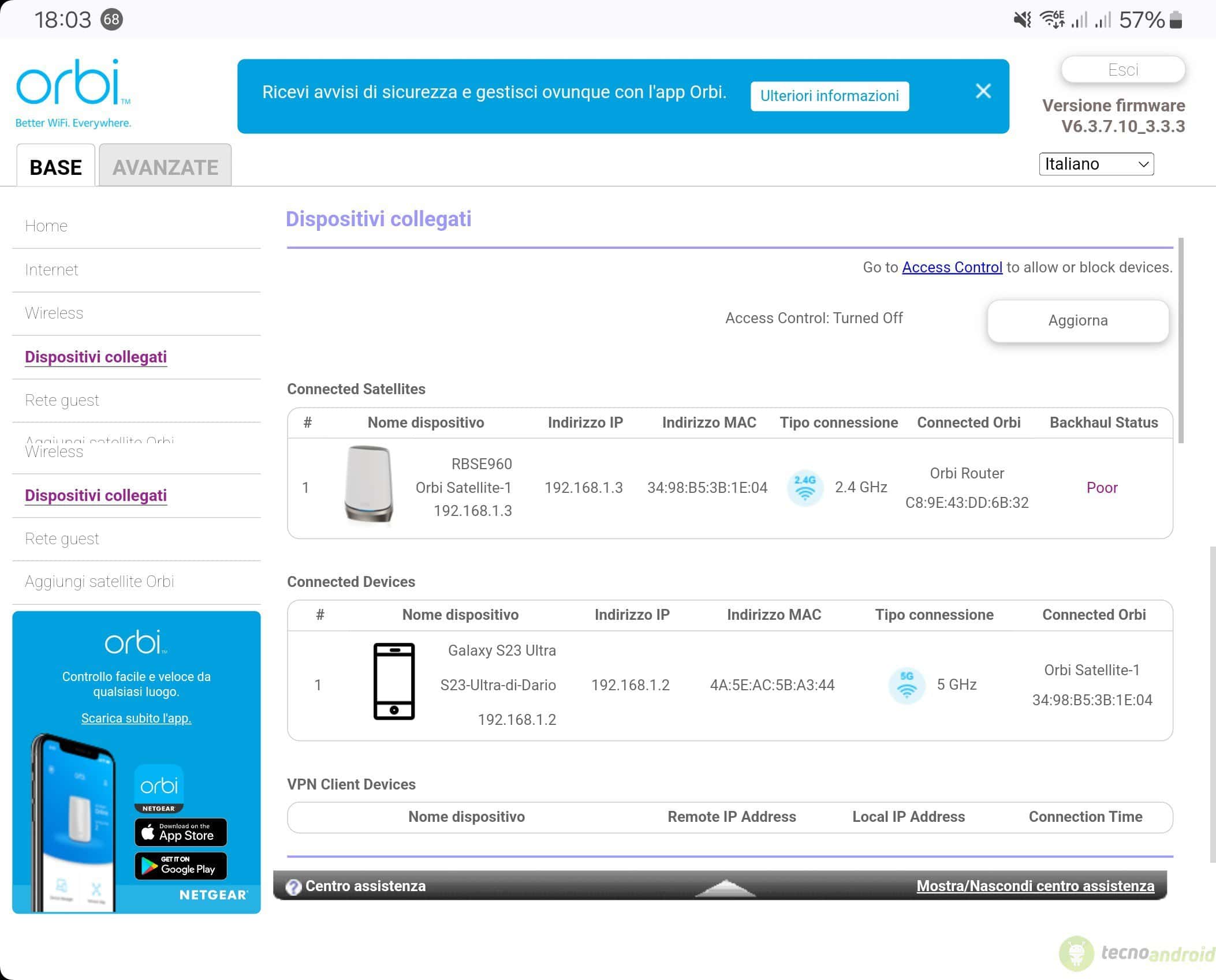
Task: Click the VPN Client Devices section heading
Action: [351, 784]
